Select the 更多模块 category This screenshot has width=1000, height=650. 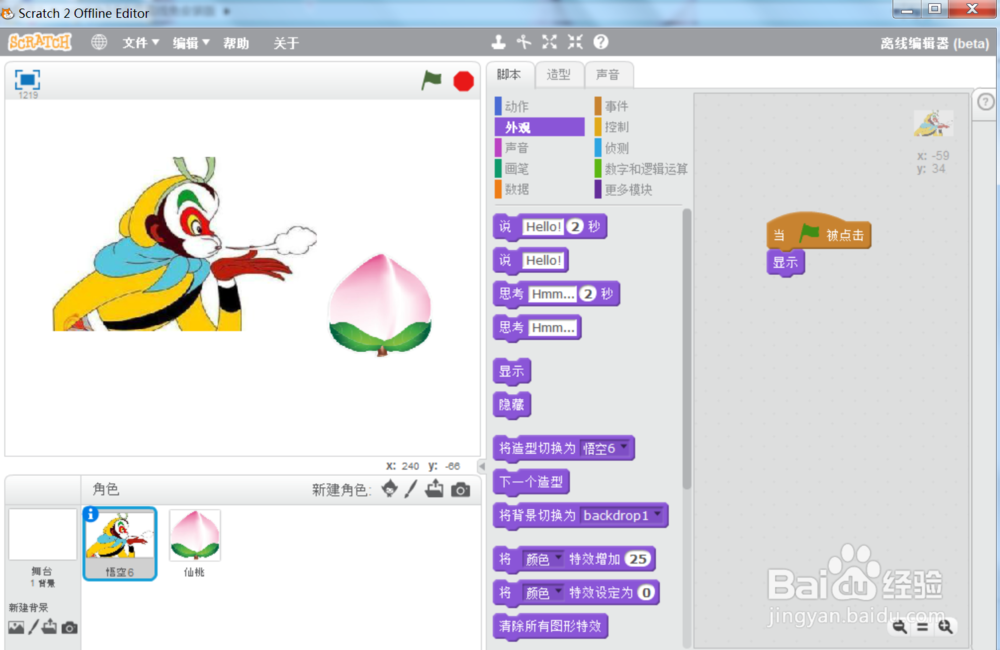641,189
